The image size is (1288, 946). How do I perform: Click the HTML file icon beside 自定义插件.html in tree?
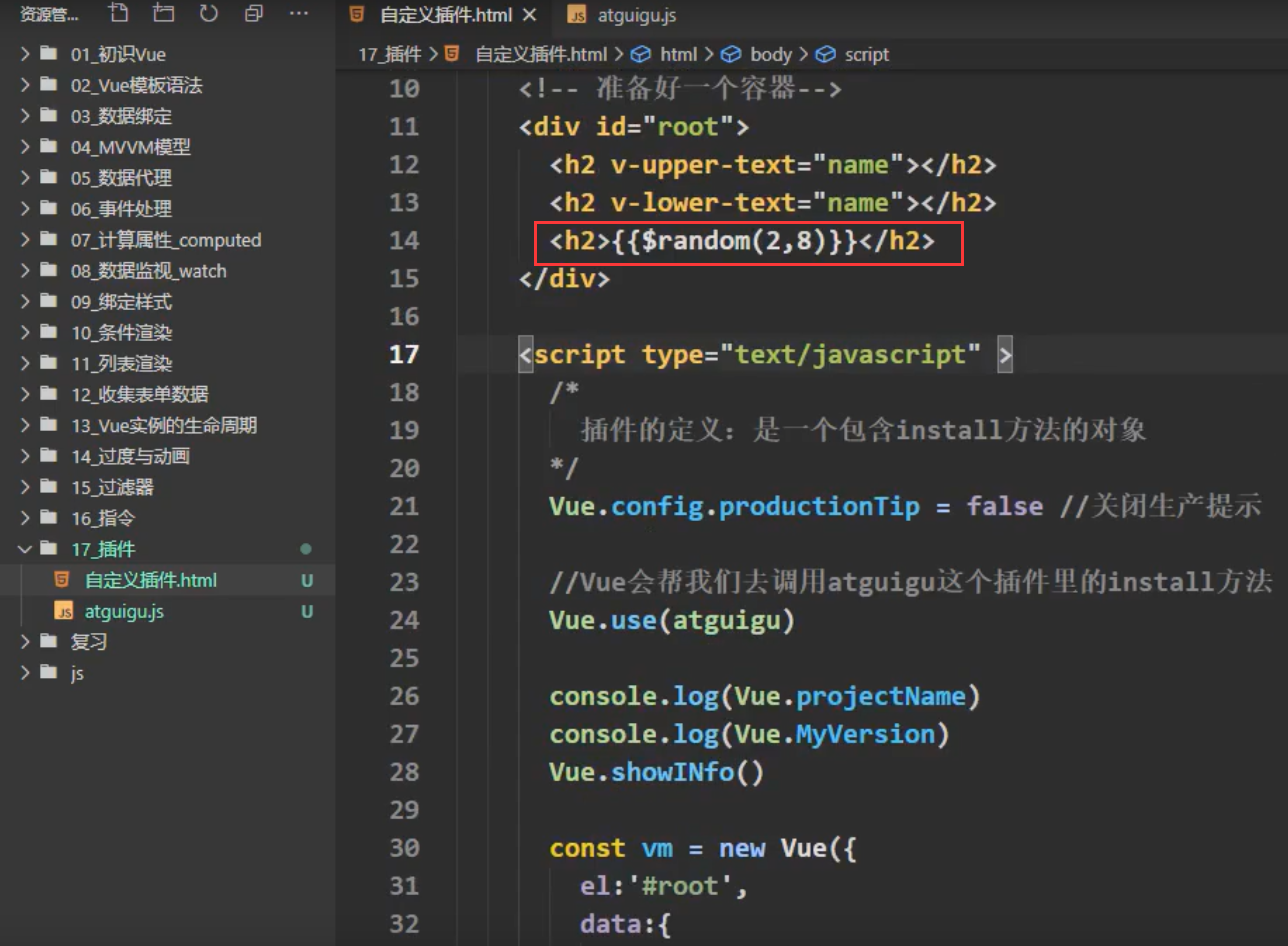pyautogui.click(x=62, y=580)
